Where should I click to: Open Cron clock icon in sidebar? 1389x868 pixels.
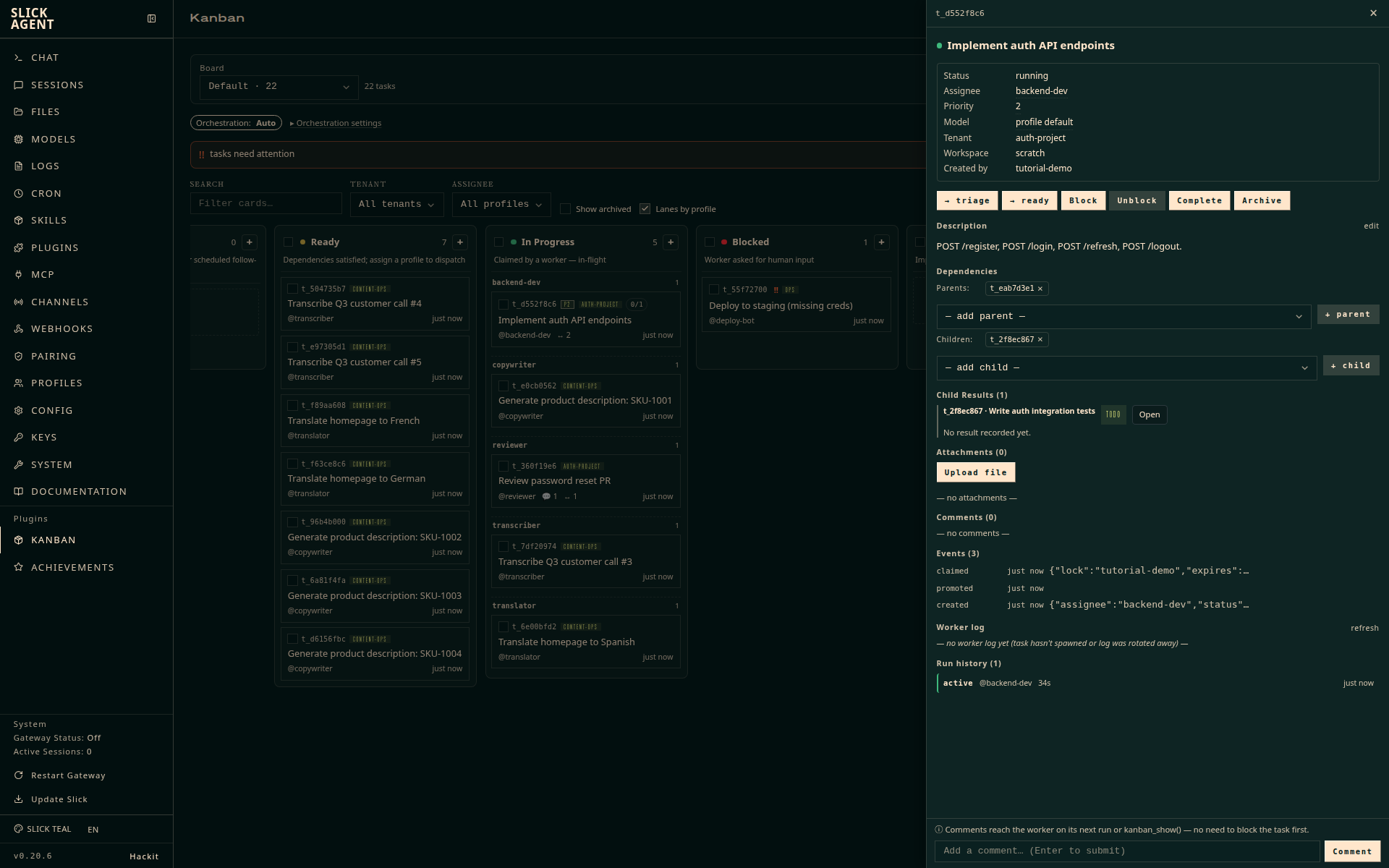(x=18, y=194)
